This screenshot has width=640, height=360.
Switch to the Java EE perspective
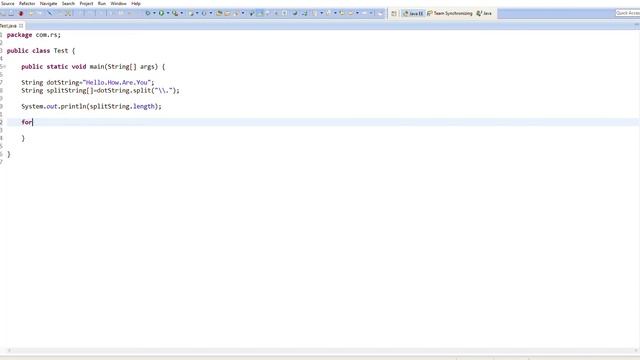coord(413,13)
